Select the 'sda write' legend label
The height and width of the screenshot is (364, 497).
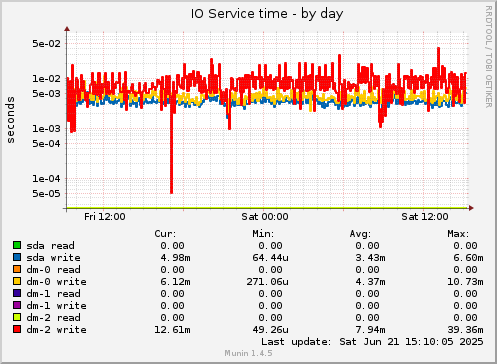[53, 258]
